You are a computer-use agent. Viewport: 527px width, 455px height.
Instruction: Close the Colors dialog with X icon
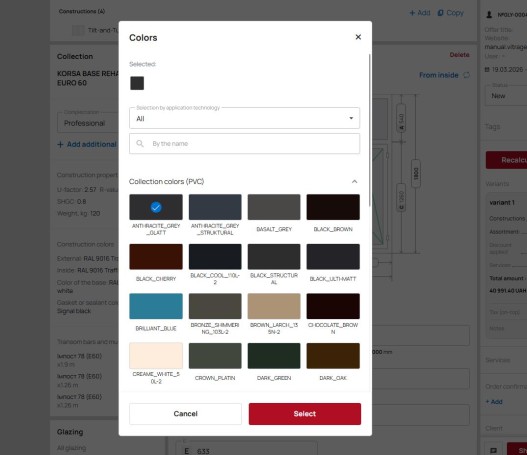358,37
